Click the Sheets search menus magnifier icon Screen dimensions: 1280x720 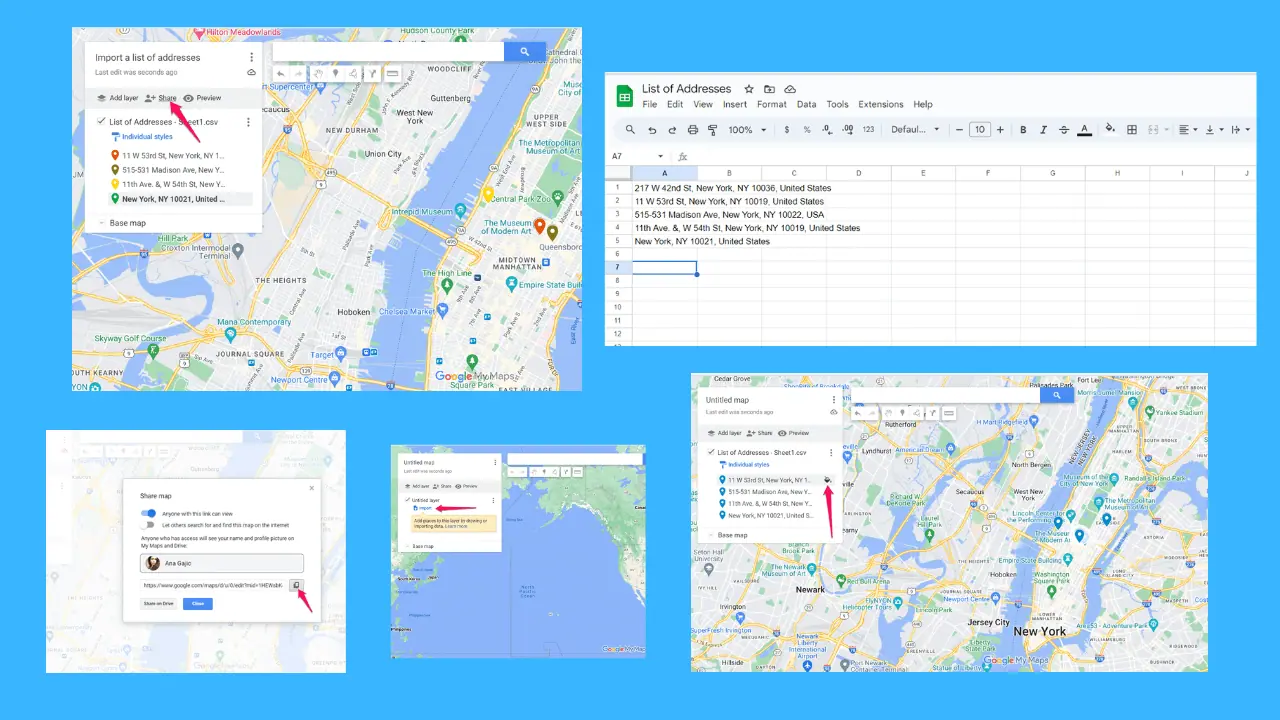tap(630, 130)
